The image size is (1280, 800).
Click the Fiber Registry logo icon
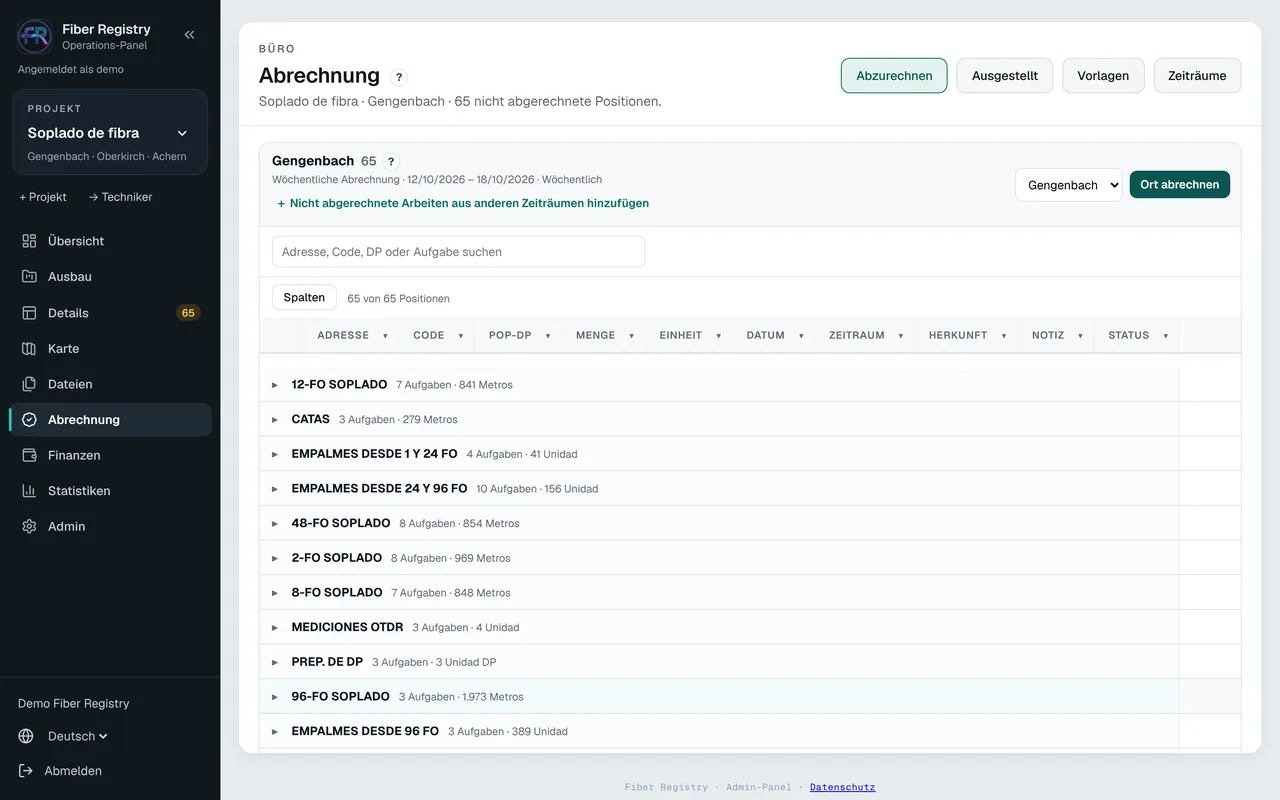pos(35,36)
